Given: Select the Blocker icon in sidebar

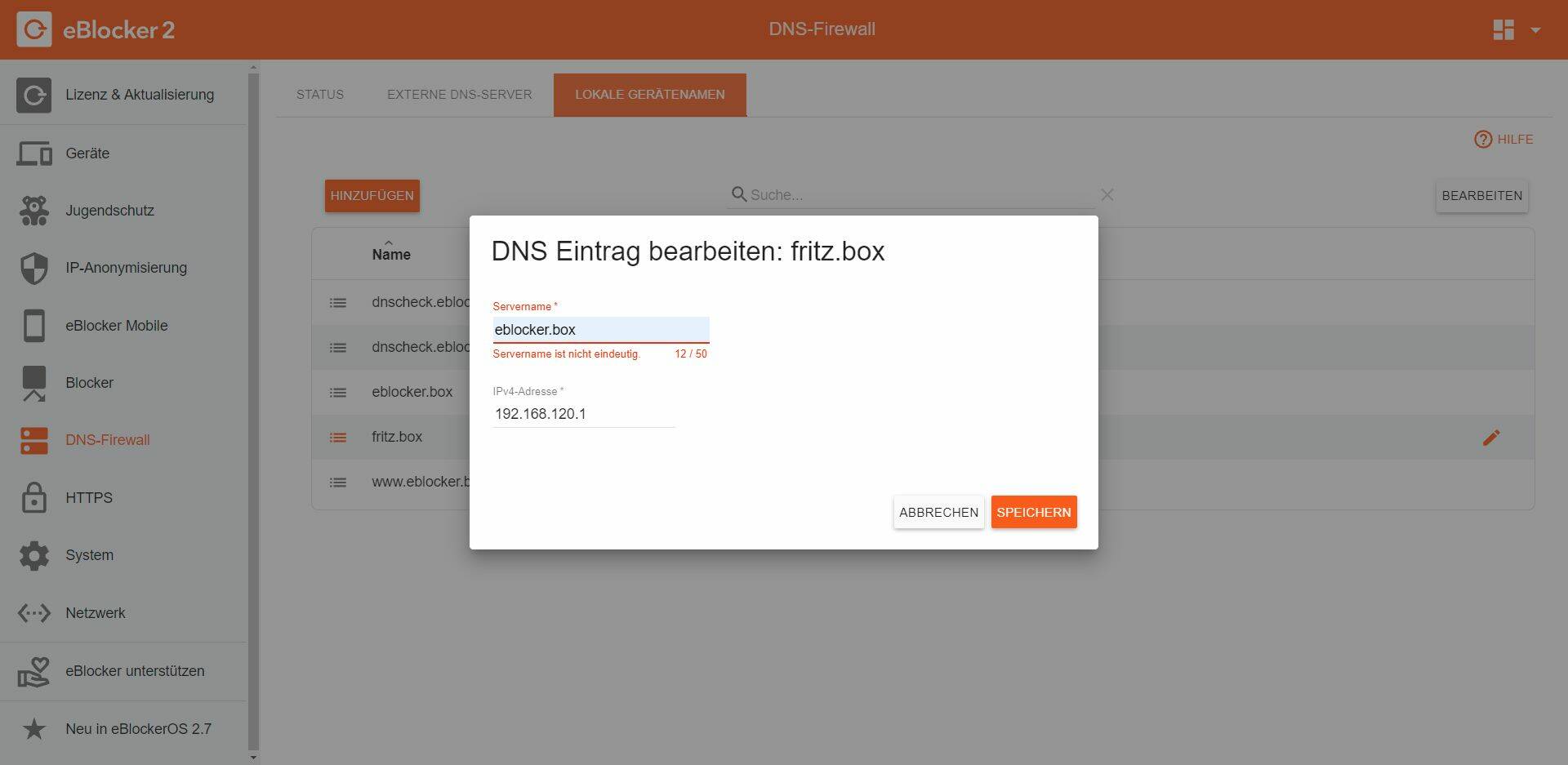Looking at the screenshot, I should tap(33, 384).
